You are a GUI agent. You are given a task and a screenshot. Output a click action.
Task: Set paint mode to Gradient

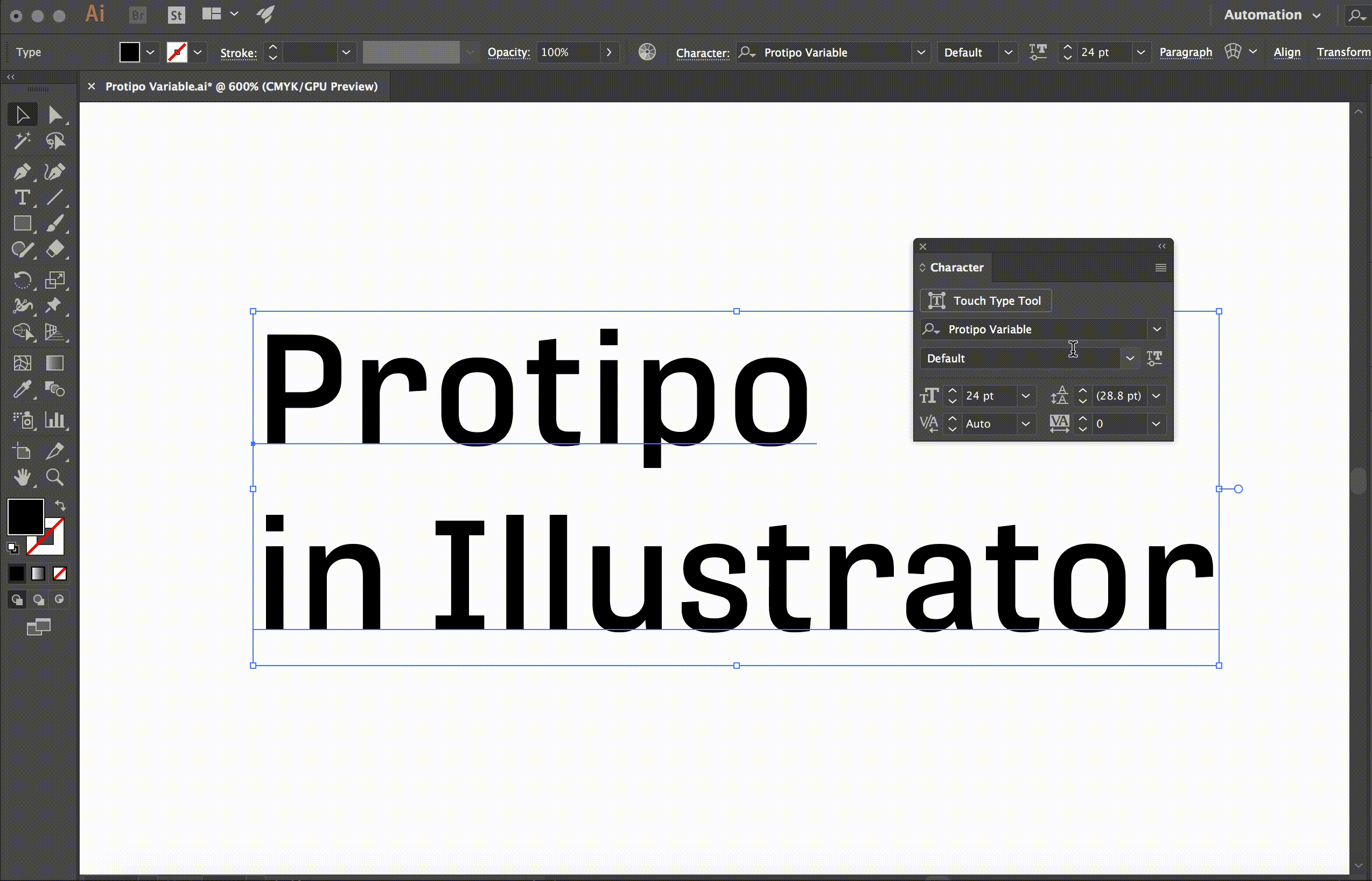pos(38,573)
